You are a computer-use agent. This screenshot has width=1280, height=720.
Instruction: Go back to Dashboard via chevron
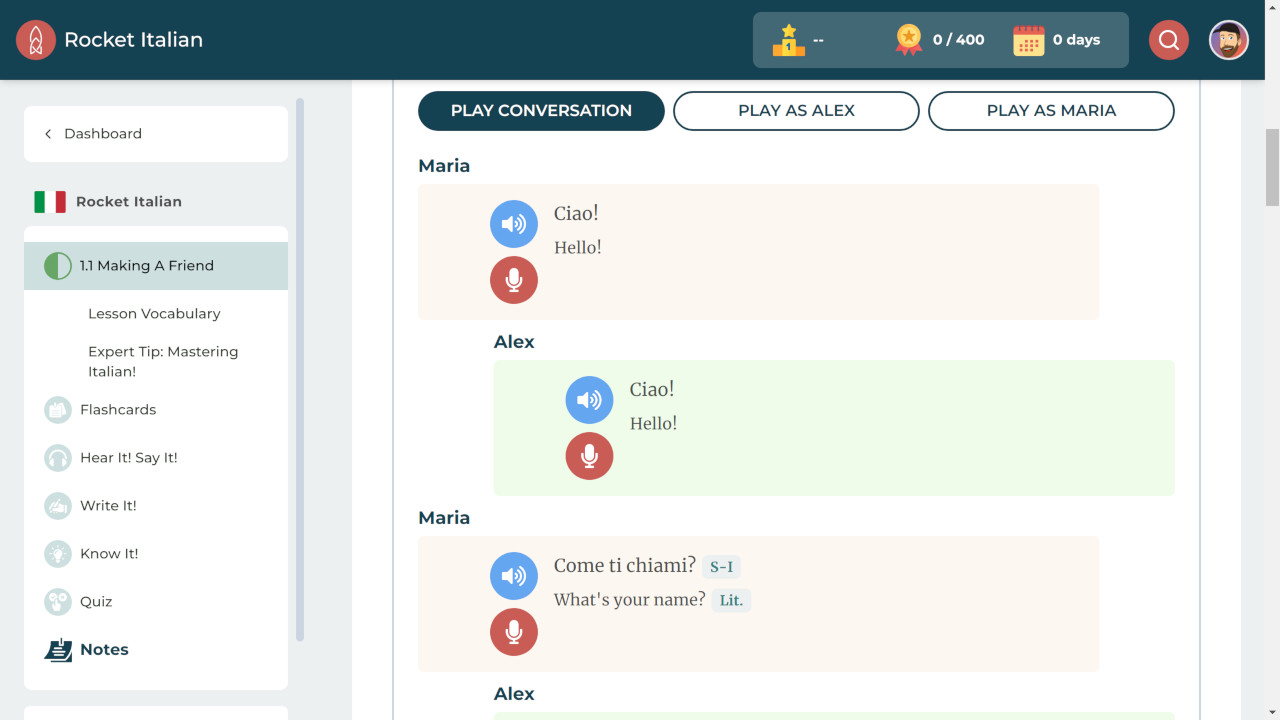tap(48, 134)
